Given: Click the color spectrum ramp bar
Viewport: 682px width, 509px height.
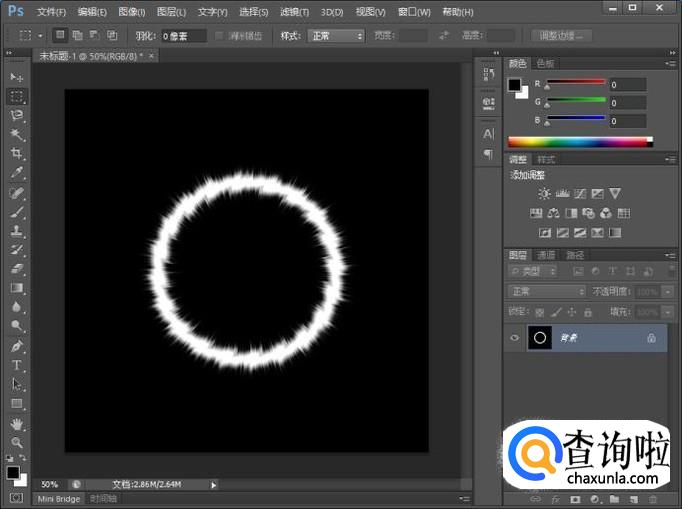Looking at the screenshot, I should [579, 142].
